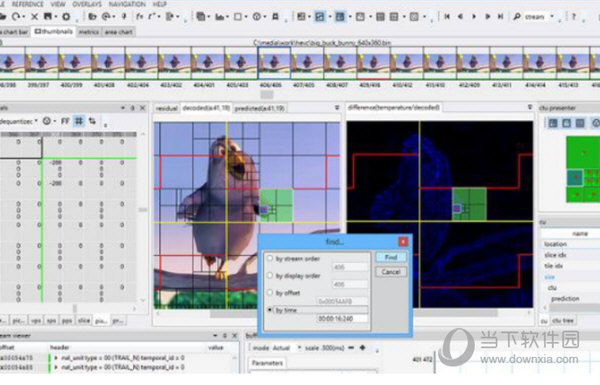Switch to the metrics tab
The height and width of the screenshot is (385, 600).
click(89, 32)
